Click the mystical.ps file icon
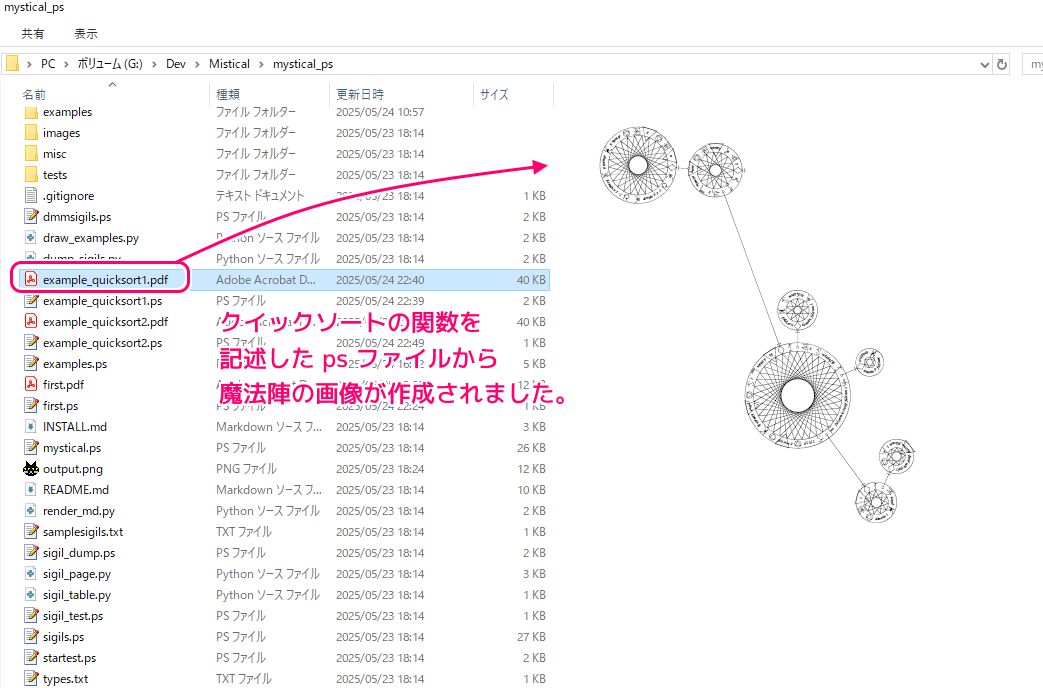The image size is (1043, 688). 31,448
